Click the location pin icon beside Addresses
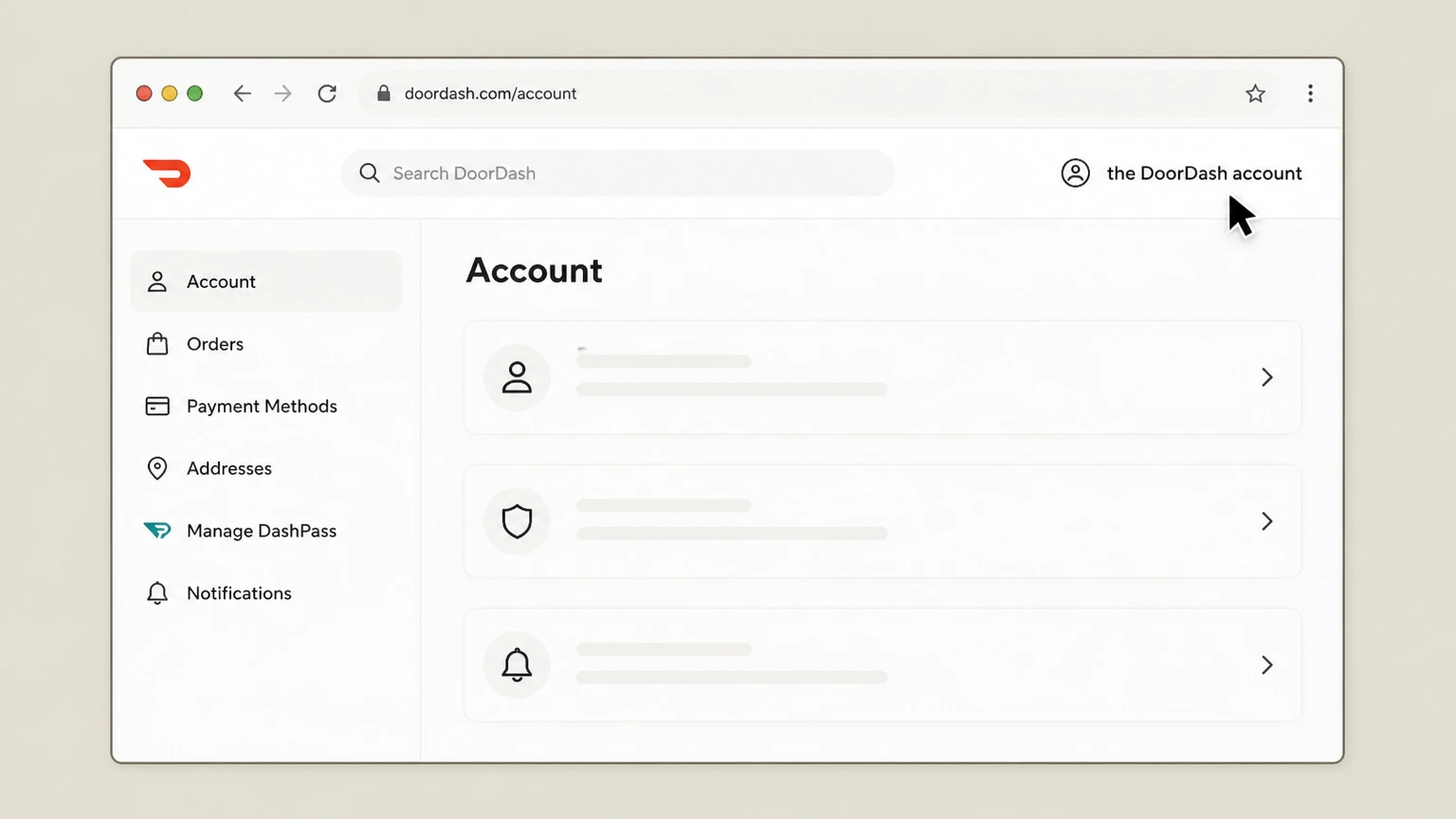 pos(157,468)
